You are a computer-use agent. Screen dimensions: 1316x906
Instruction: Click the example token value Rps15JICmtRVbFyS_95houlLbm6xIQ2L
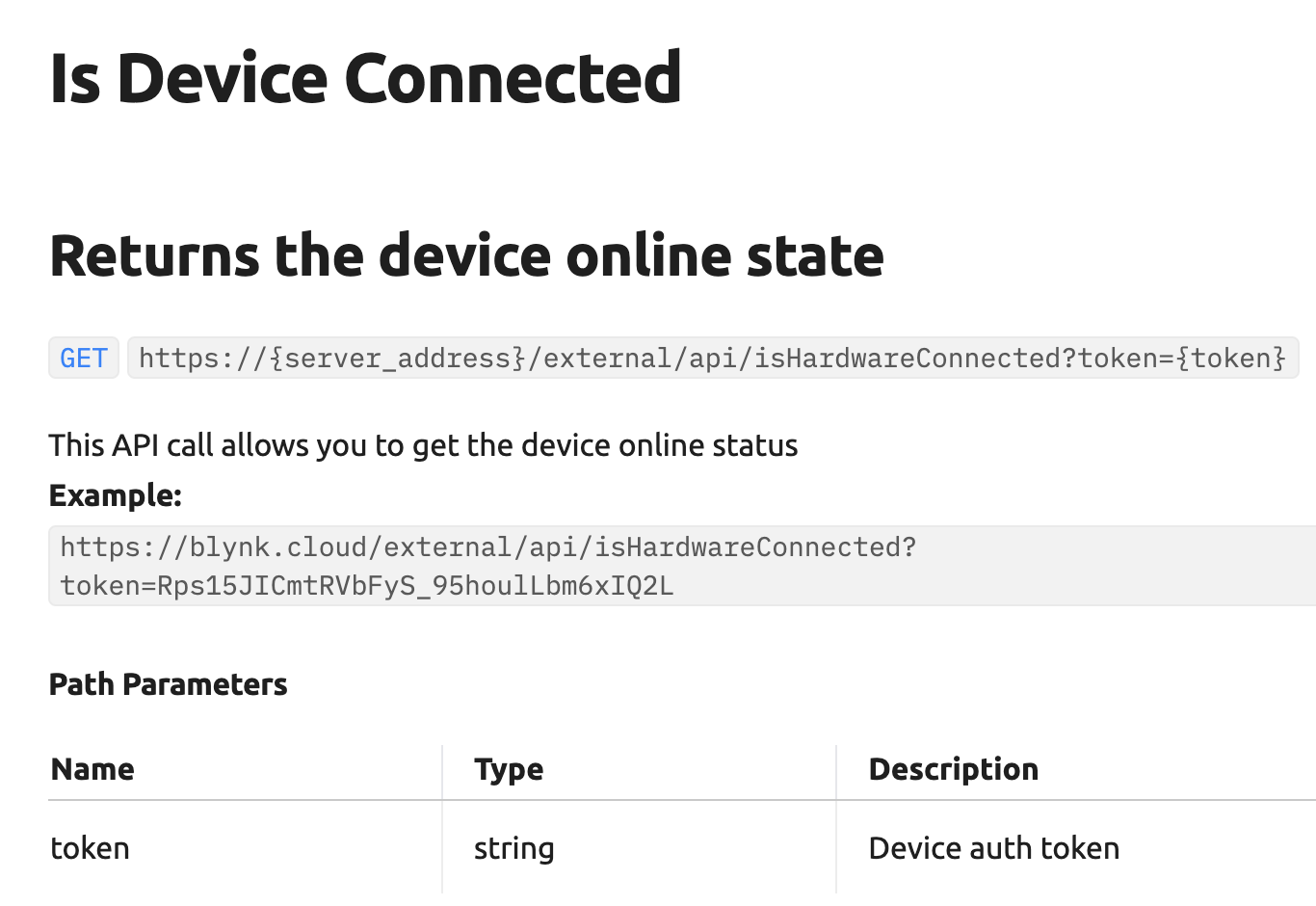415,586
